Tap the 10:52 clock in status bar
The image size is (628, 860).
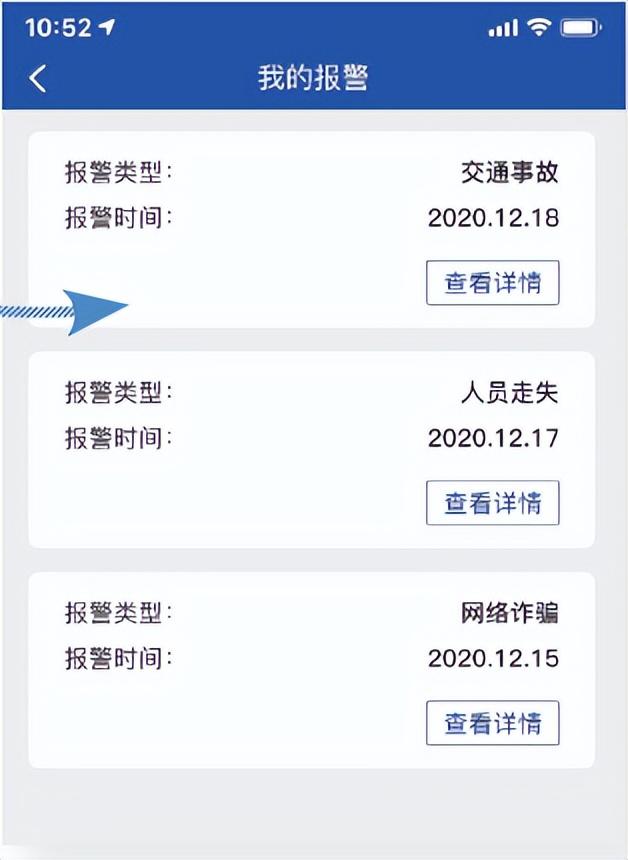[x=58, y=28]
